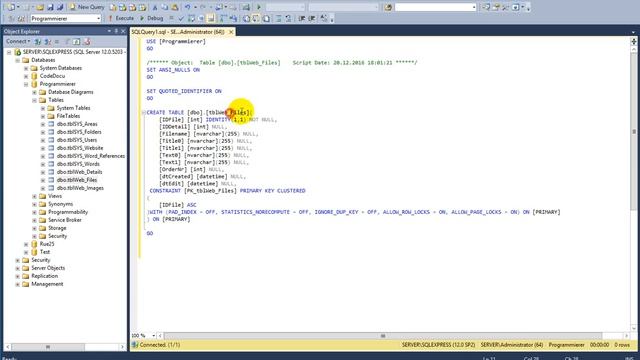This screenshot has height=360, width=640.
Task: Select the dbo.tblSYS_Areas table
Action: pyautogui.click(x=77, y=124)
